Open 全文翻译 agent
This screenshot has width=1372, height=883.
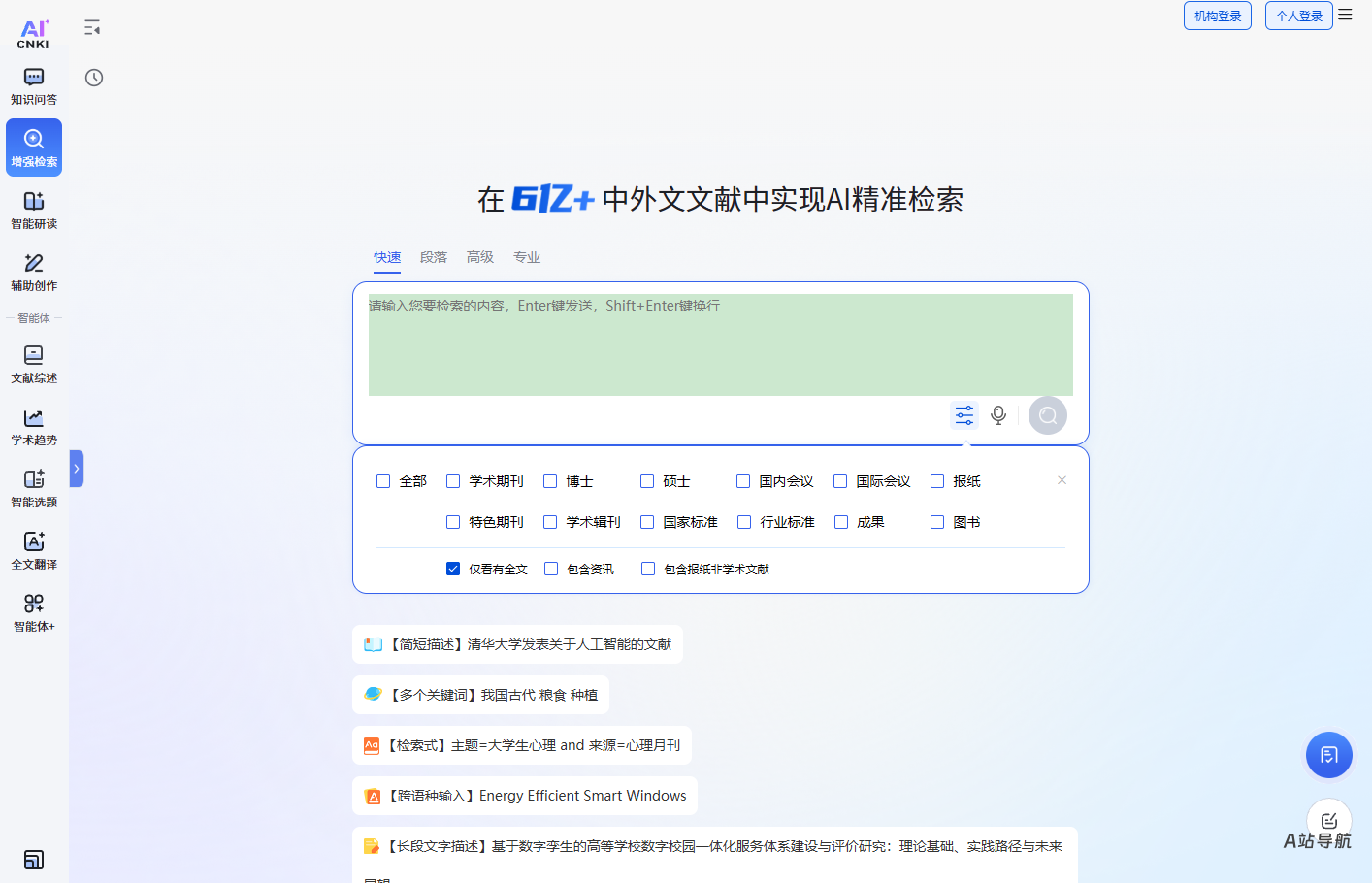(34, 551)
